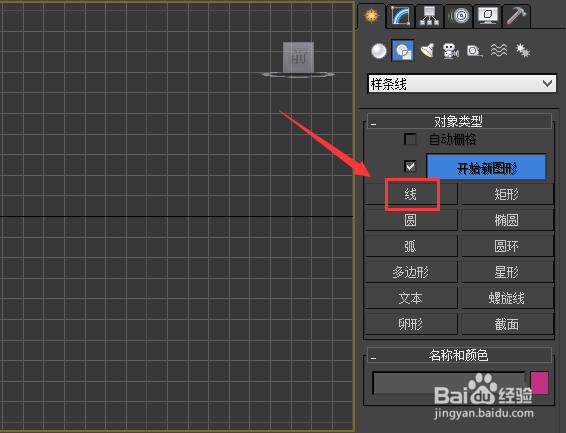The image size is (566, 433).
Task: Collapse the 名称和颜色 rollout
Action: click(x=459, y=355)
